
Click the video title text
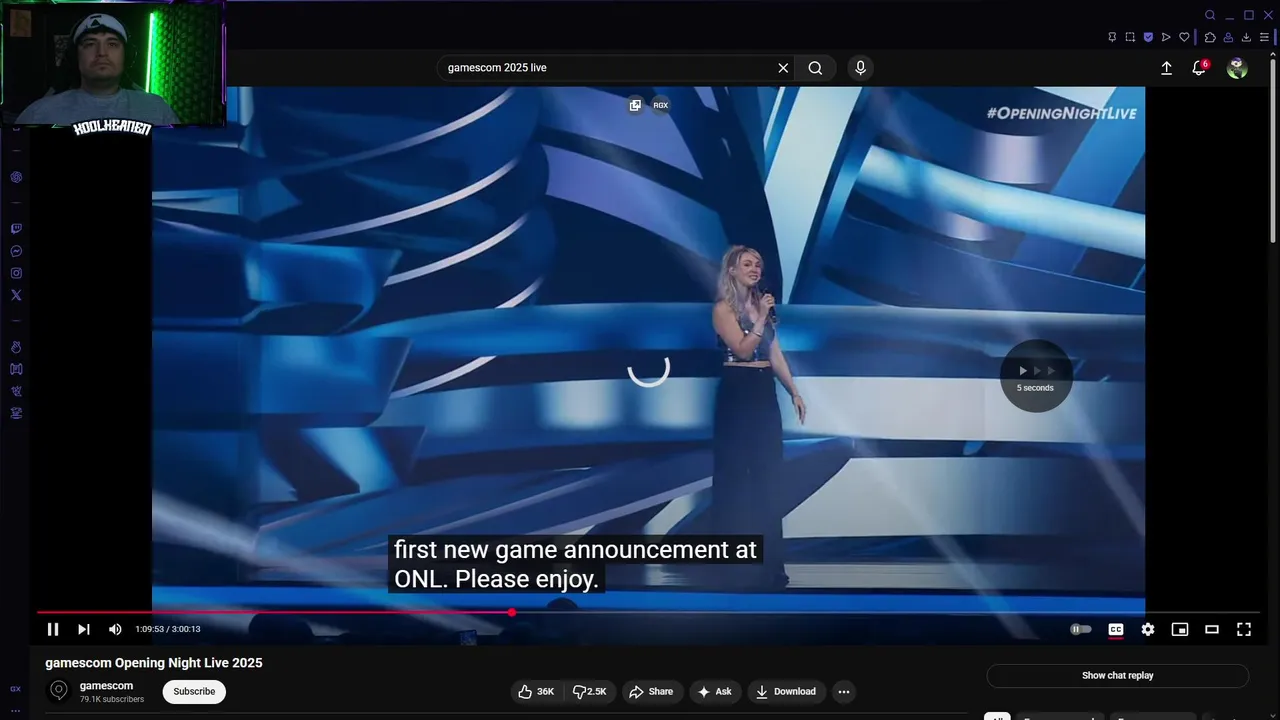click(x=154, y=663)
